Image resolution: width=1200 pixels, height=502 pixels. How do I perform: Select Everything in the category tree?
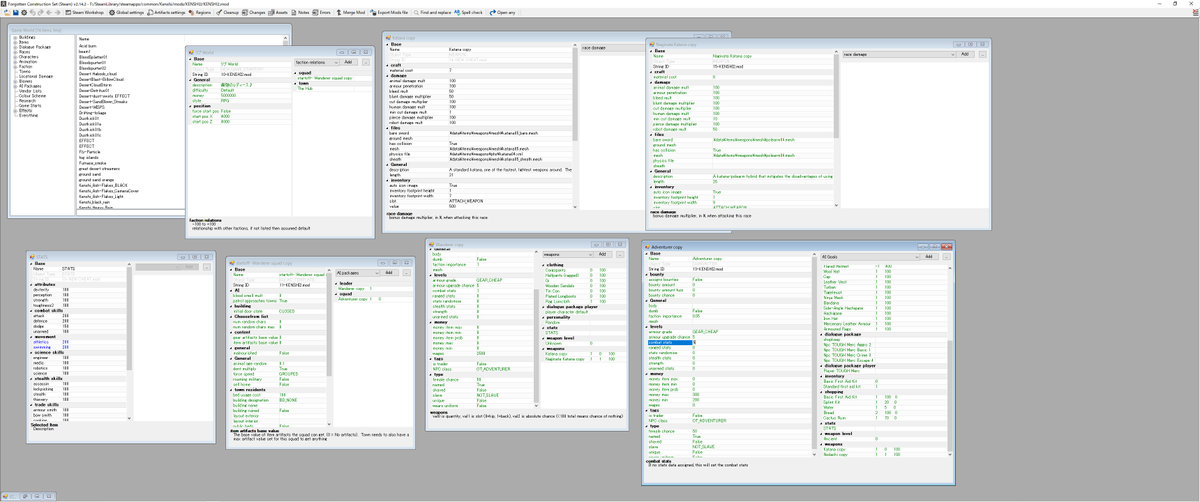[28, 116]
